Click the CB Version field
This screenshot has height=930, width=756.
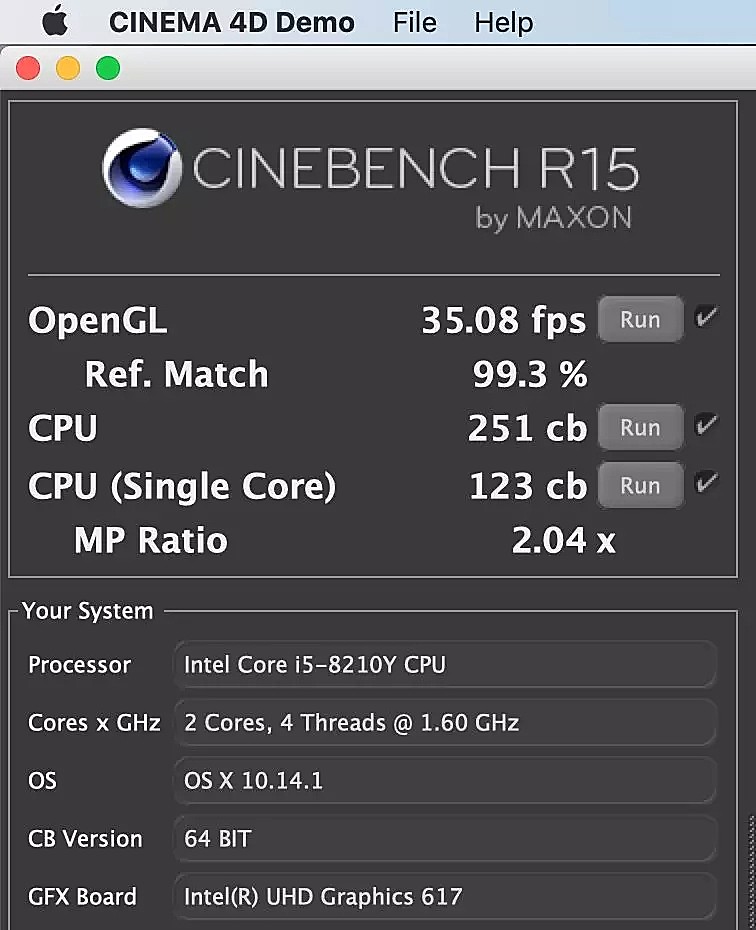[445, 839]
